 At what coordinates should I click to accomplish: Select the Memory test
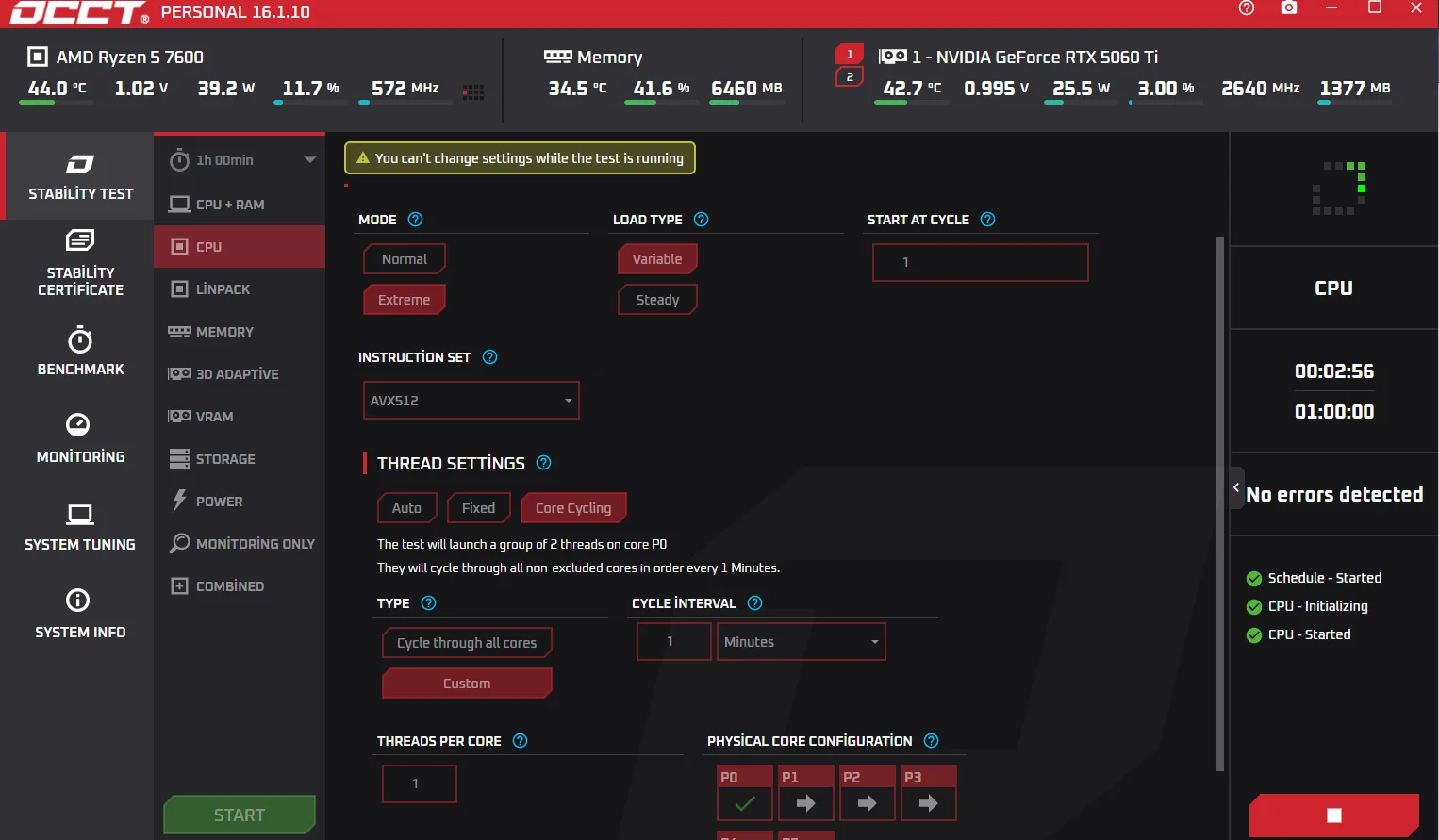click(240, 331)
